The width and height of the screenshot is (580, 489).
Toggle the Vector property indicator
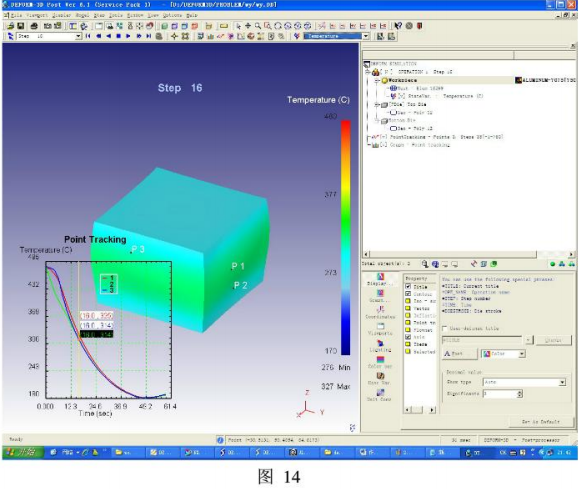tap(408, 308)
